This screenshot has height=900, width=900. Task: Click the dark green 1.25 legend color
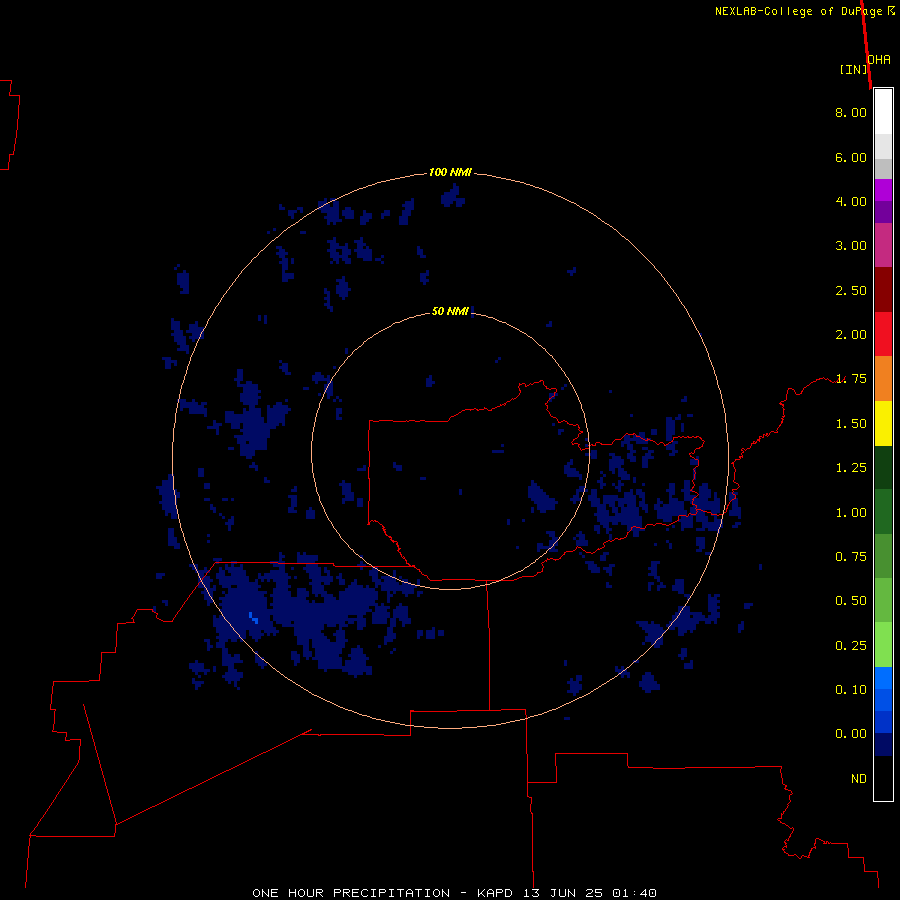[883, 467]
